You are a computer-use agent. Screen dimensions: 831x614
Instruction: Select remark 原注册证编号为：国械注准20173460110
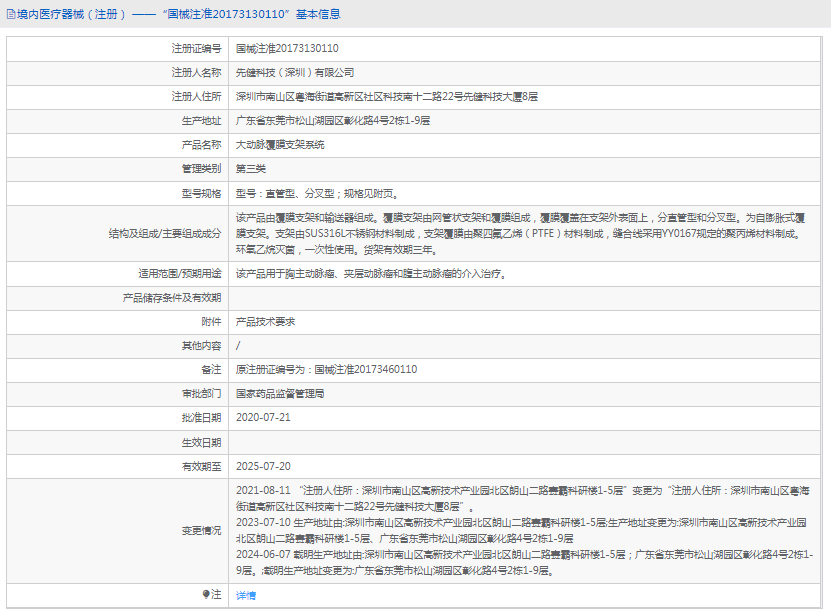[x=326, y=369]
